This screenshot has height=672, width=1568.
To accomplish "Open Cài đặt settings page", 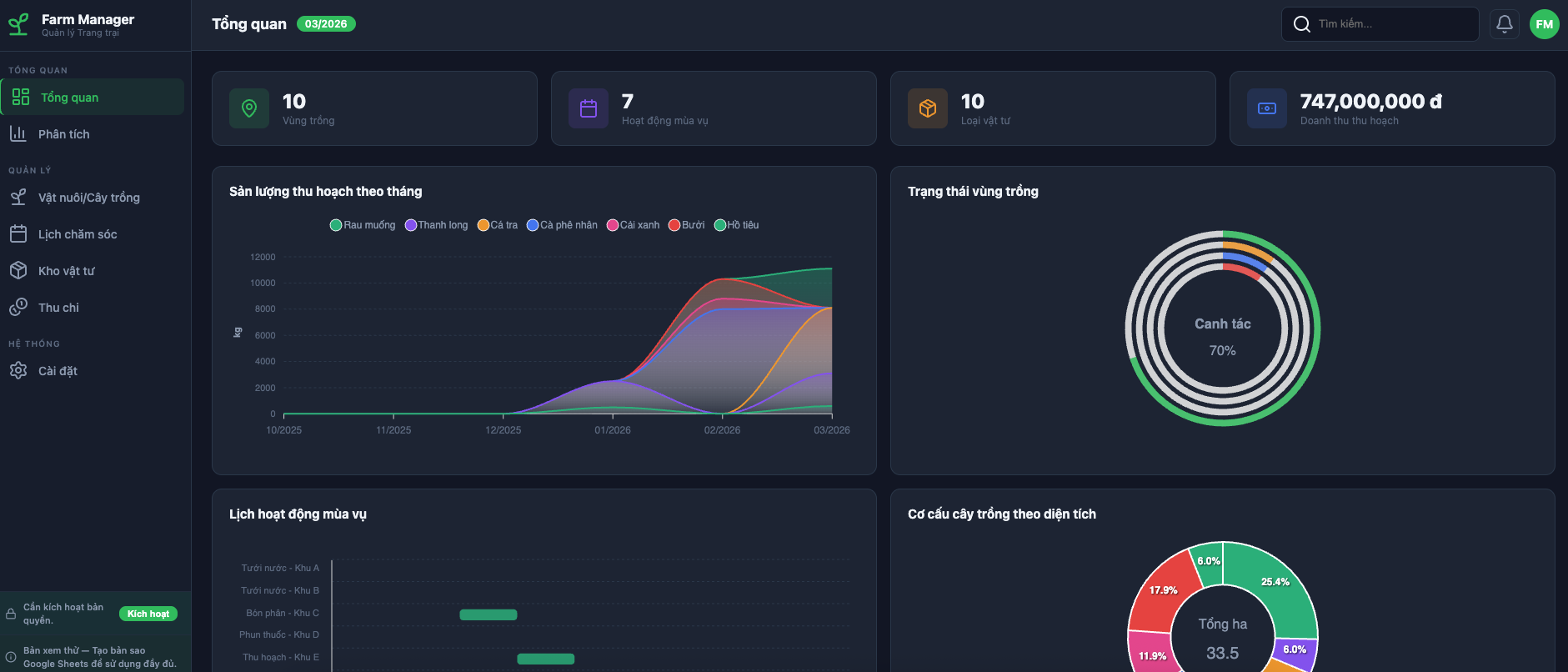I will pos(58,371).
